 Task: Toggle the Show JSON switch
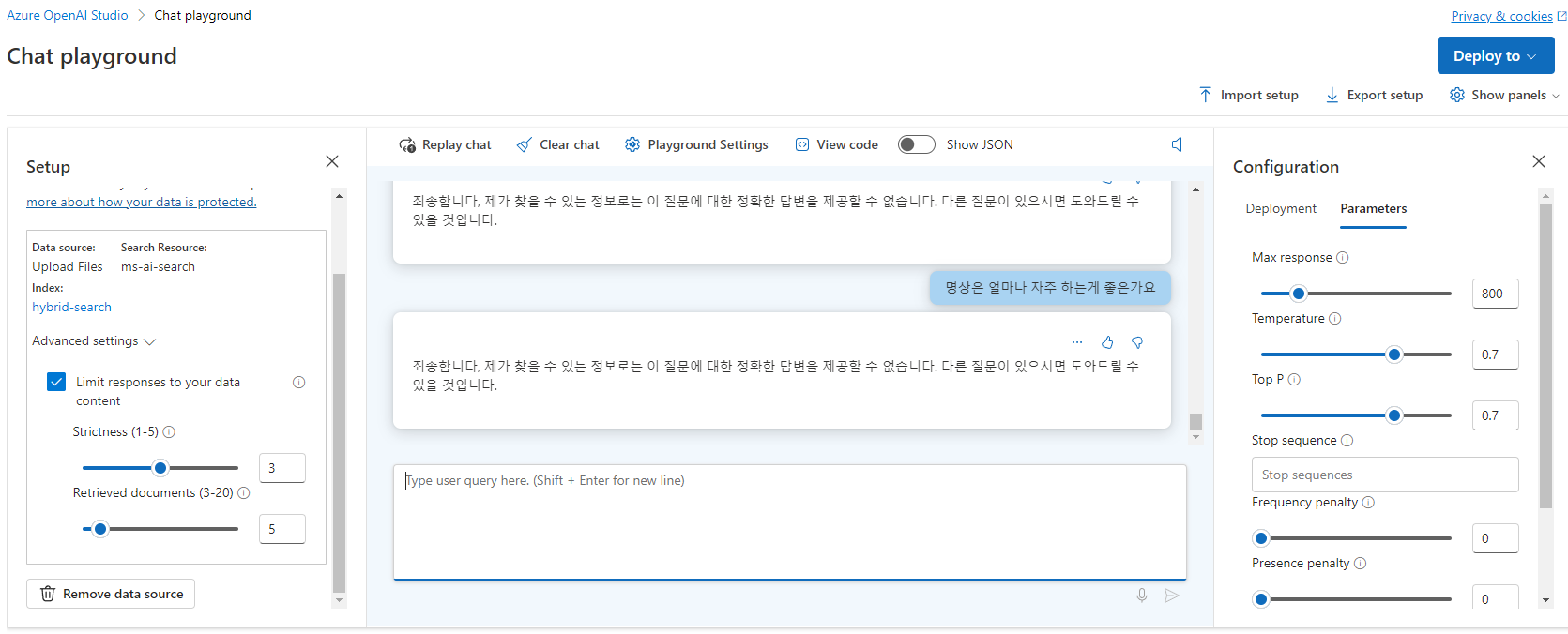click(x=917, y=144)
